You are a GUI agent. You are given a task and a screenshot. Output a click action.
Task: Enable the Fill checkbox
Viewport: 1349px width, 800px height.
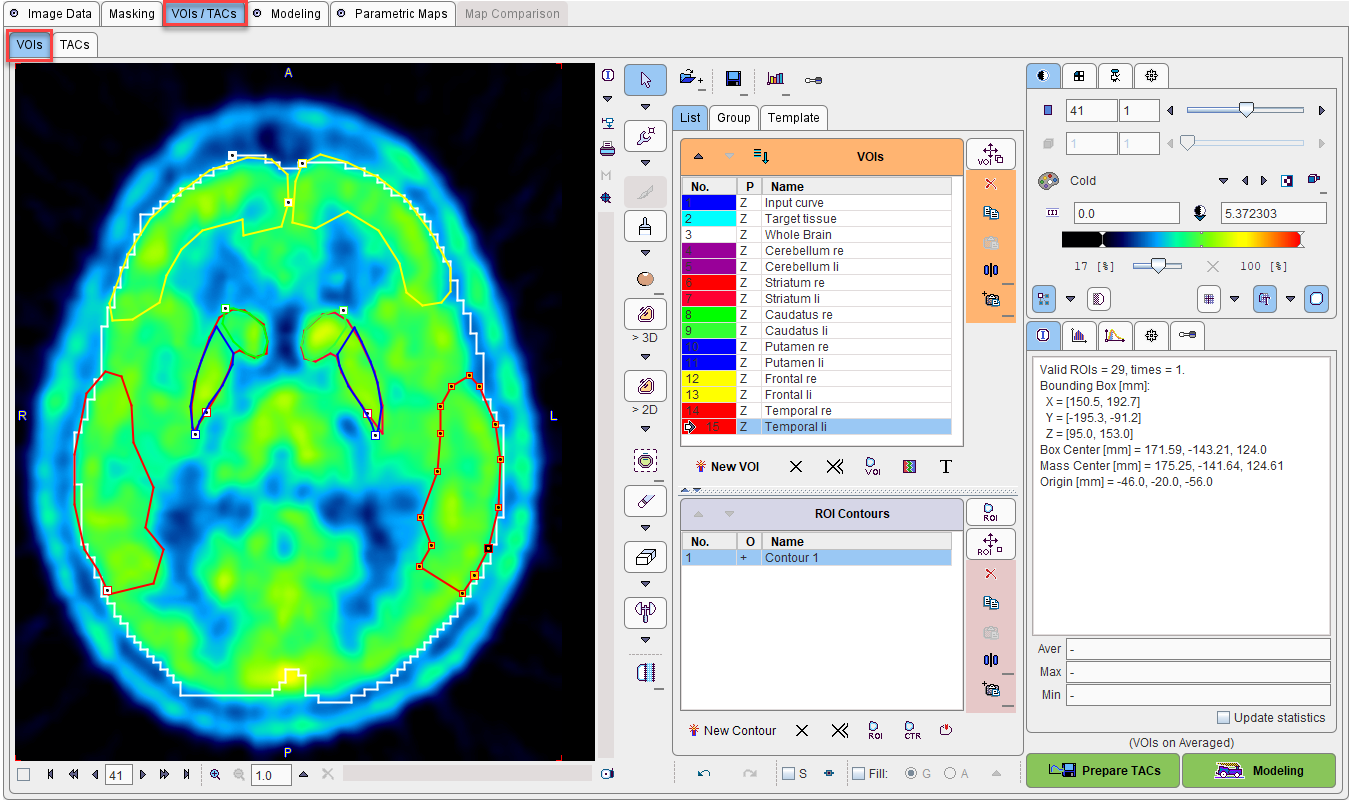point(858,772)
